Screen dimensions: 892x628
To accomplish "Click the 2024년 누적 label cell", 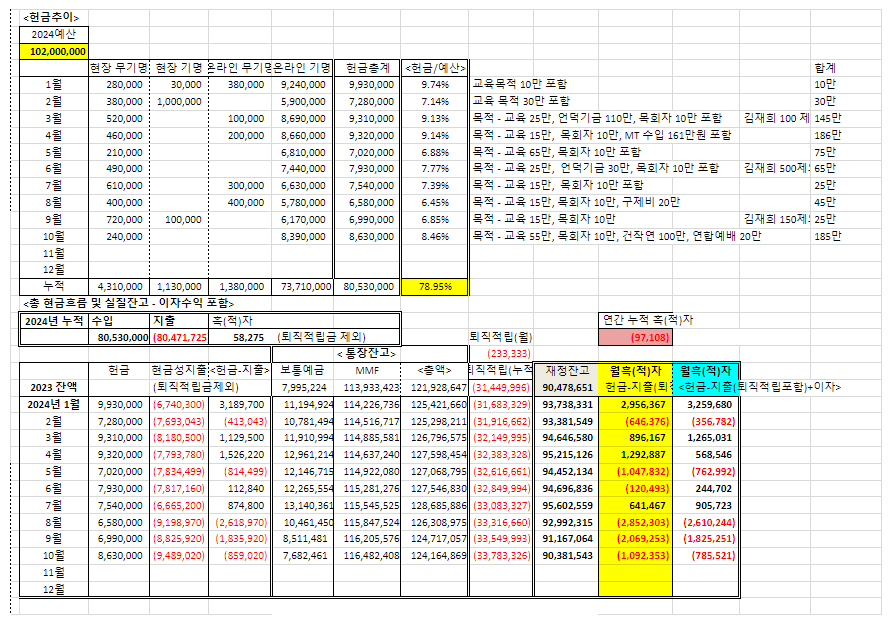I will click(54, 321).
